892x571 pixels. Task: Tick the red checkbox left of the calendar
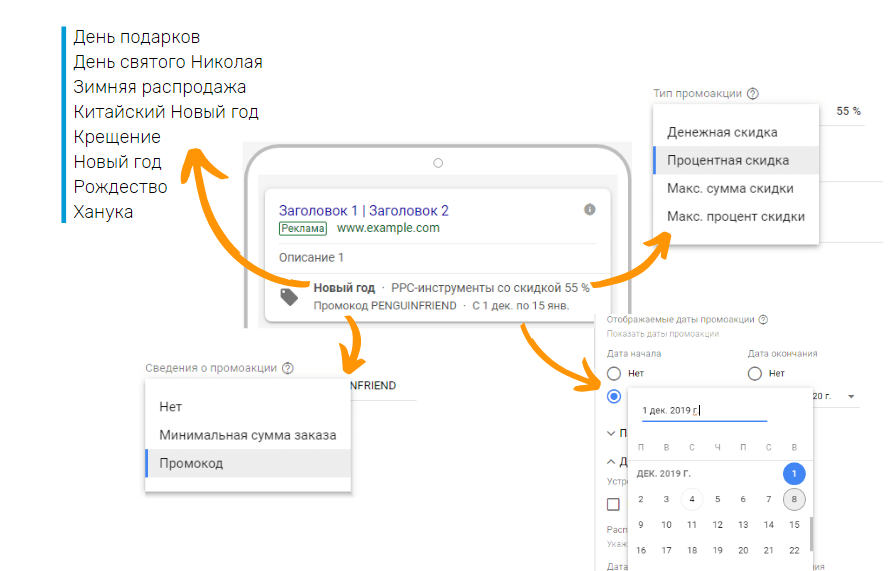(x=614, y=504)
